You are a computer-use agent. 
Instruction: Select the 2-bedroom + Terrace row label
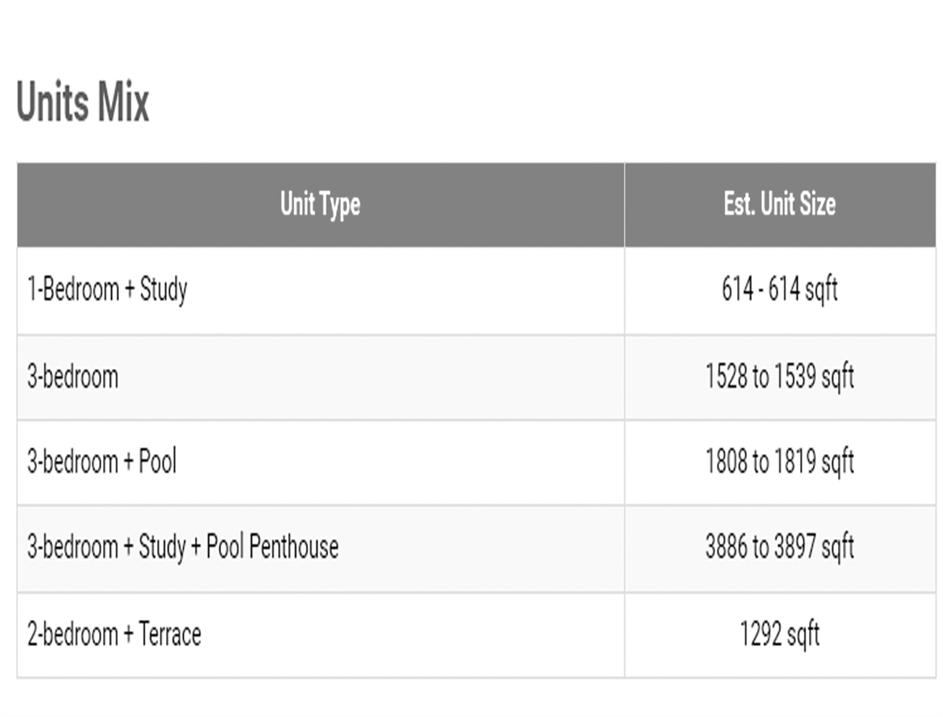click(113, 635)
